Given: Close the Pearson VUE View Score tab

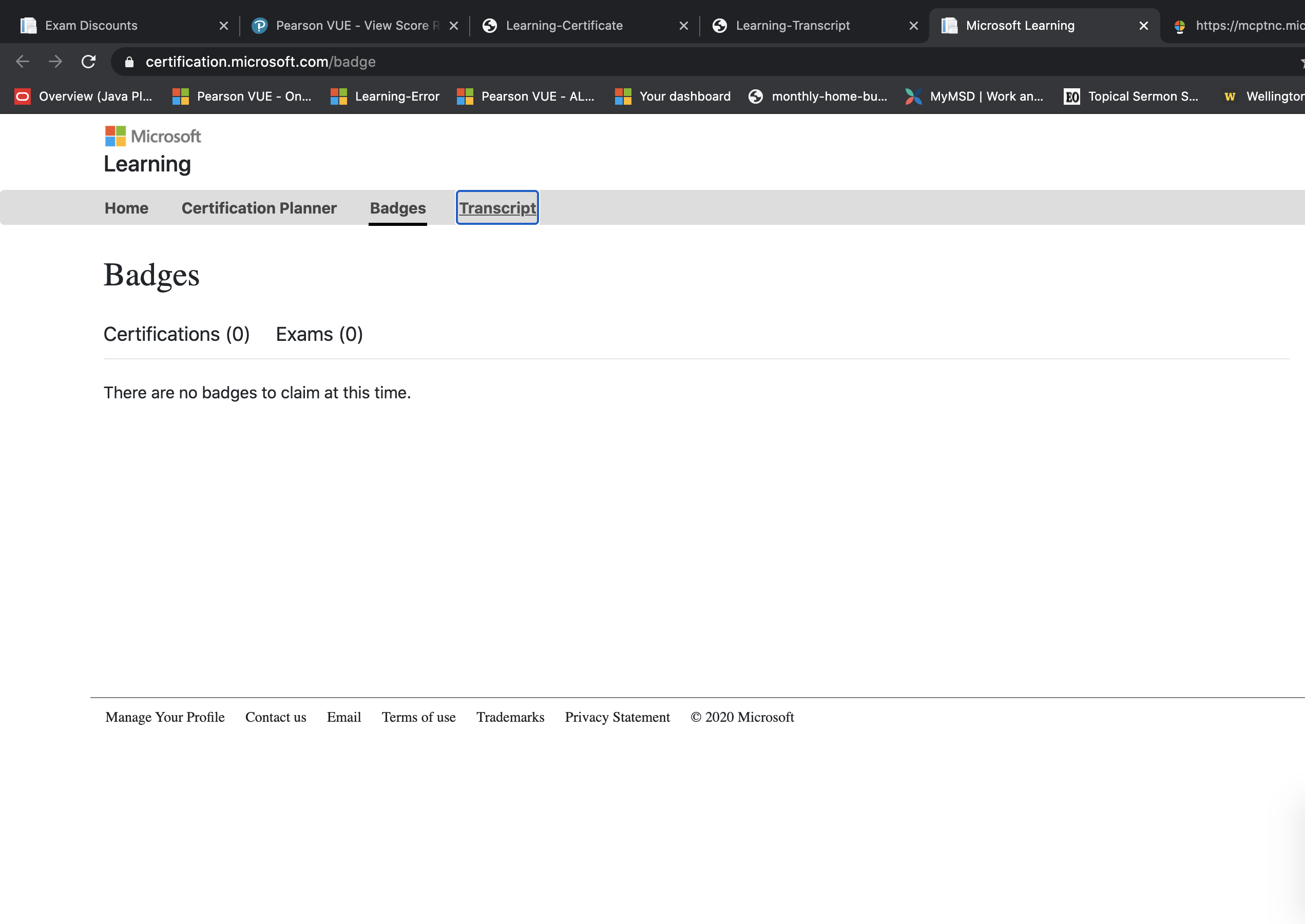Looking at the screenshot, I should click(453, 26).
